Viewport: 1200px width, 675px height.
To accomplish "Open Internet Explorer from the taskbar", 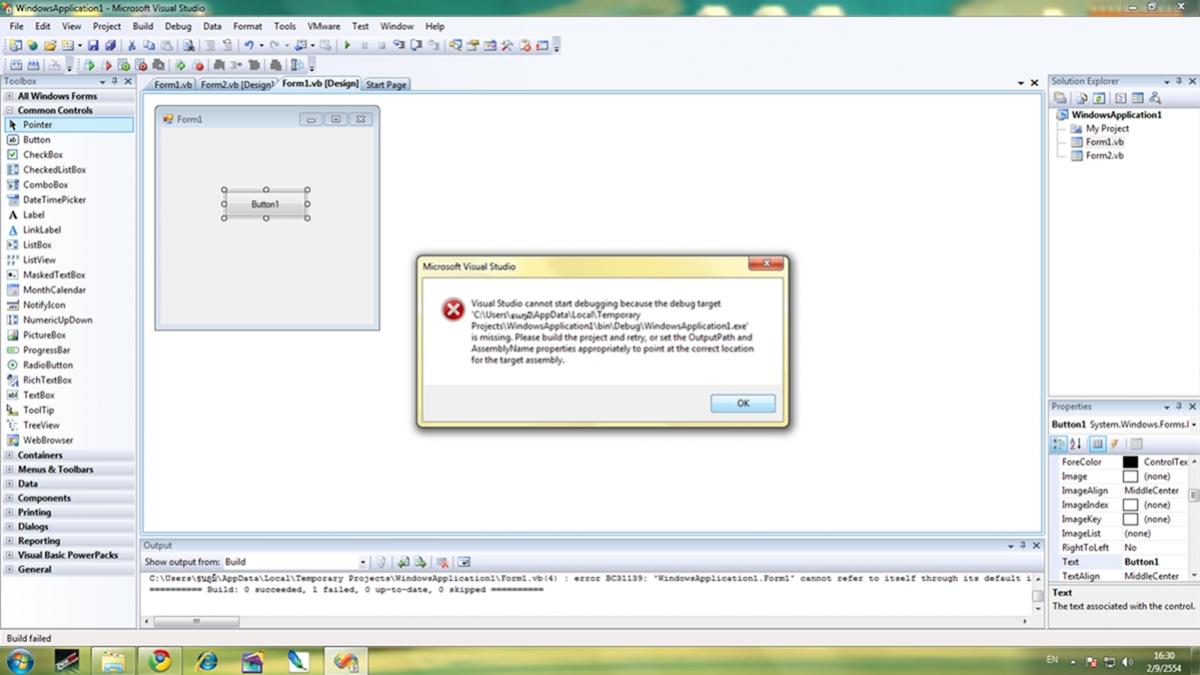I will (x=207, y=660).
